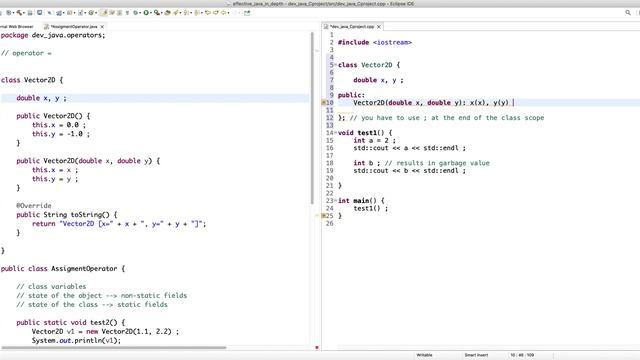Click 'package dev_java.operators;' line

53,35
